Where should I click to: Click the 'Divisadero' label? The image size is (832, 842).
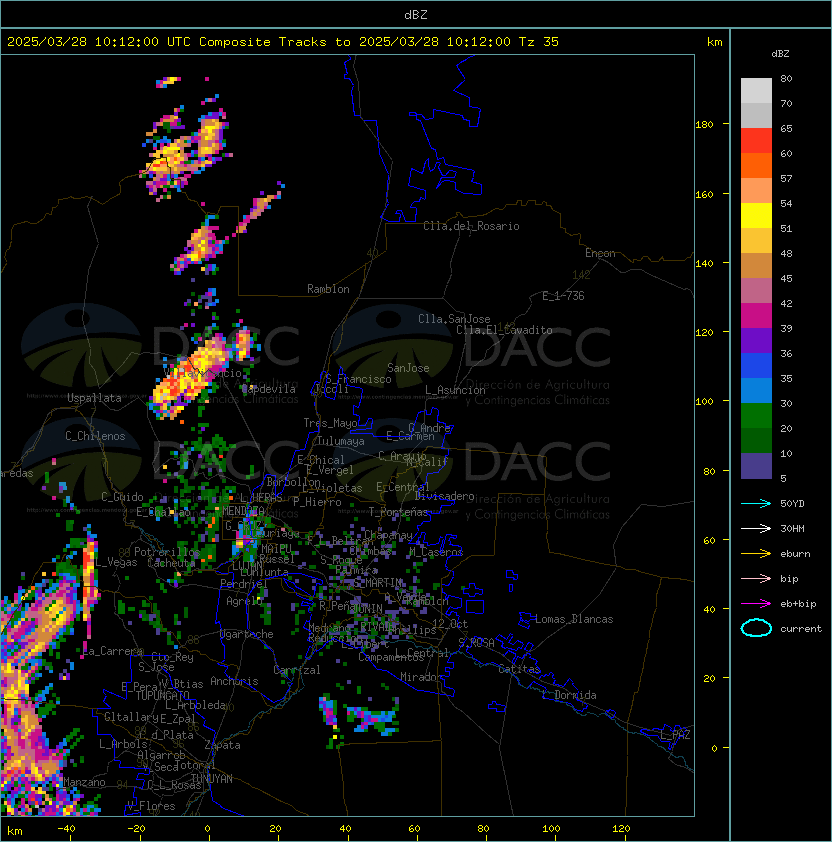click(444, 496)
